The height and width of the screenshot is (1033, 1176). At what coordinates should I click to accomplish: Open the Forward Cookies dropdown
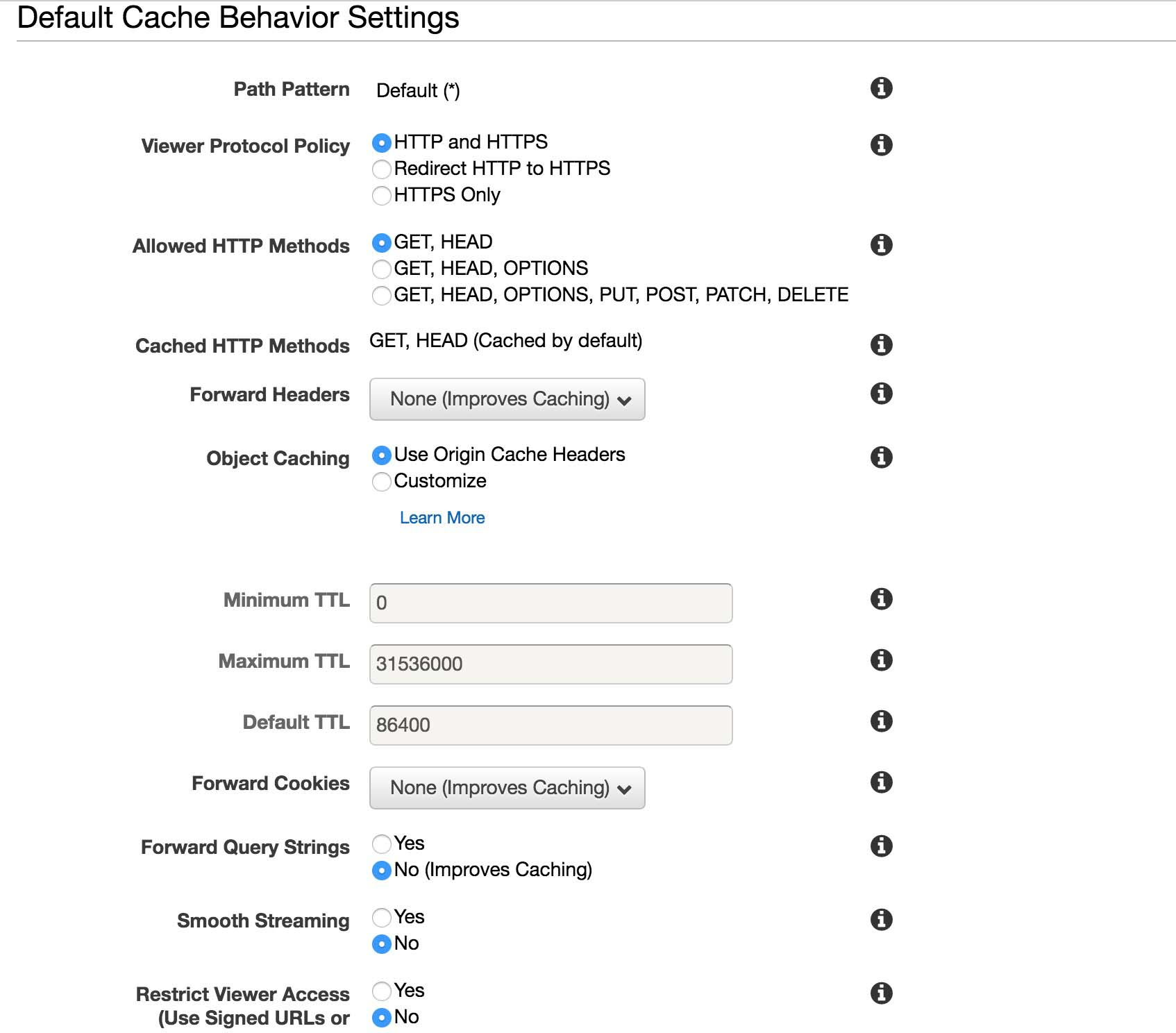pyautogui.click(x=507, y=788)
